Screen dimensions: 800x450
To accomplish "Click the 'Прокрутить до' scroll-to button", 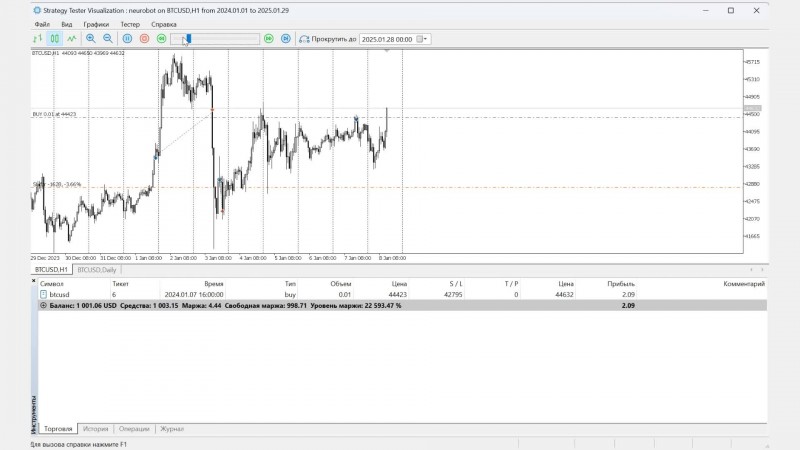I will [x=328, y=39].
